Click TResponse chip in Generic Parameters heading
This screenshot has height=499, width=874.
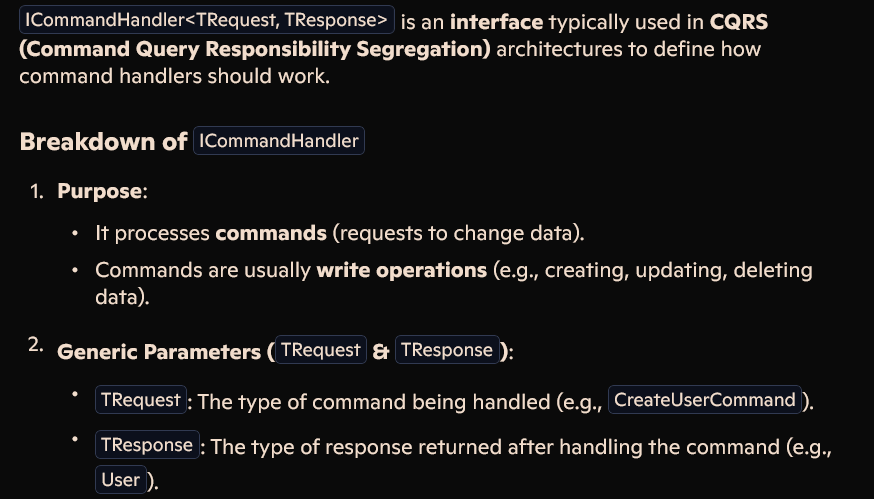pyautogui.click(x=447, y=350)
